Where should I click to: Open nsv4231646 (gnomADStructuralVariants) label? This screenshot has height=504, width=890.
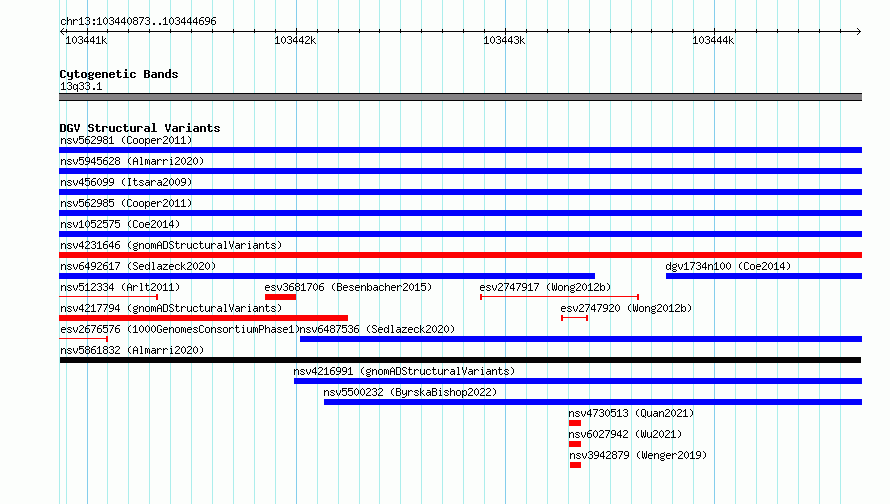pyautogui.click(x=171, y=245)
